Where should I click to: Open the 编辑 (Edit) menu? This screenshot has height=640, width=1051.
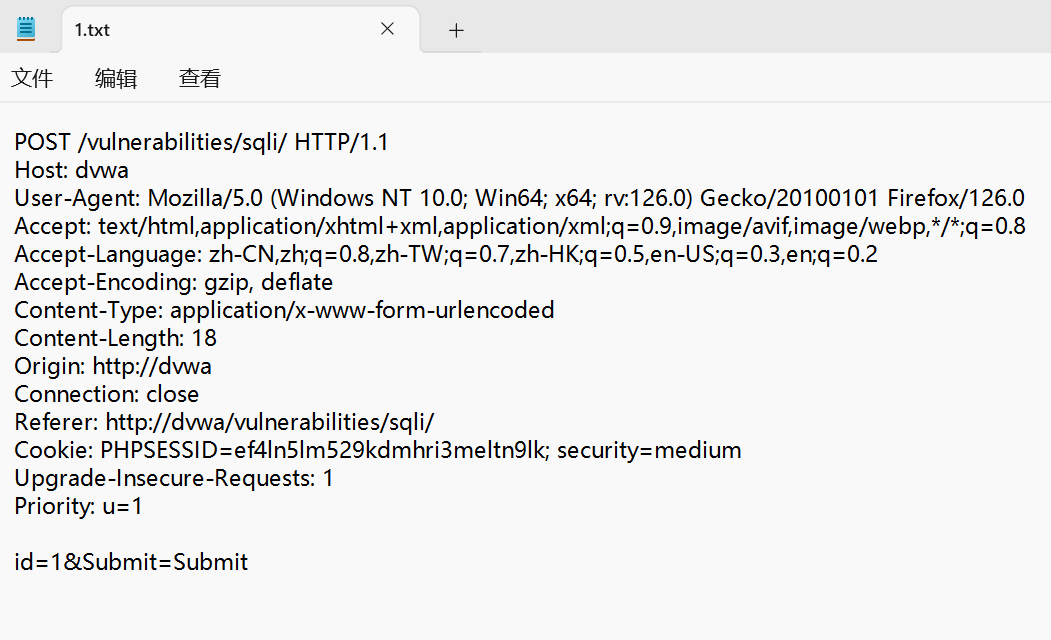click(116, 78)
